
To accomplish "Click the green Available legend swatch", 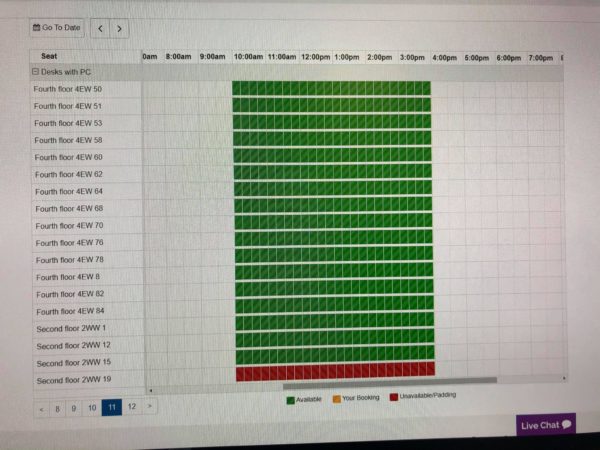I will click(x=291, y=400).
